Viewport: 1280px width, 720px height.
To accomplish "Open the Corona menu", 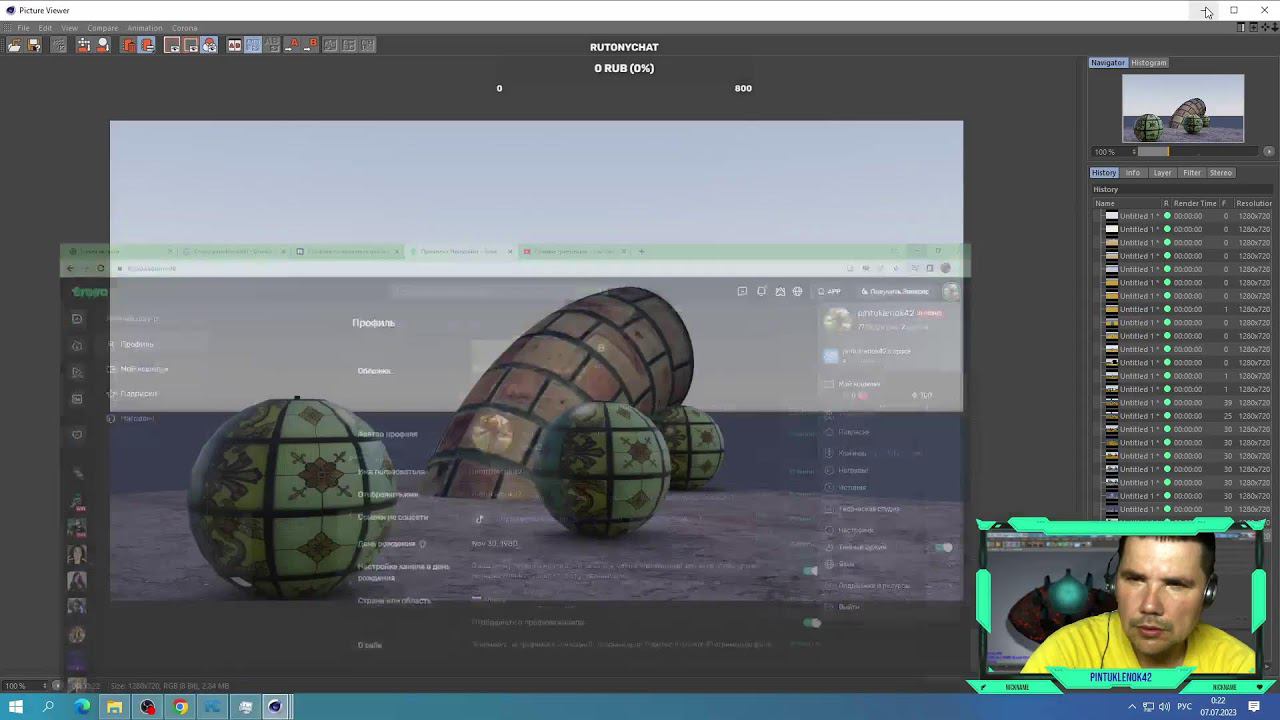I will 184,28.
